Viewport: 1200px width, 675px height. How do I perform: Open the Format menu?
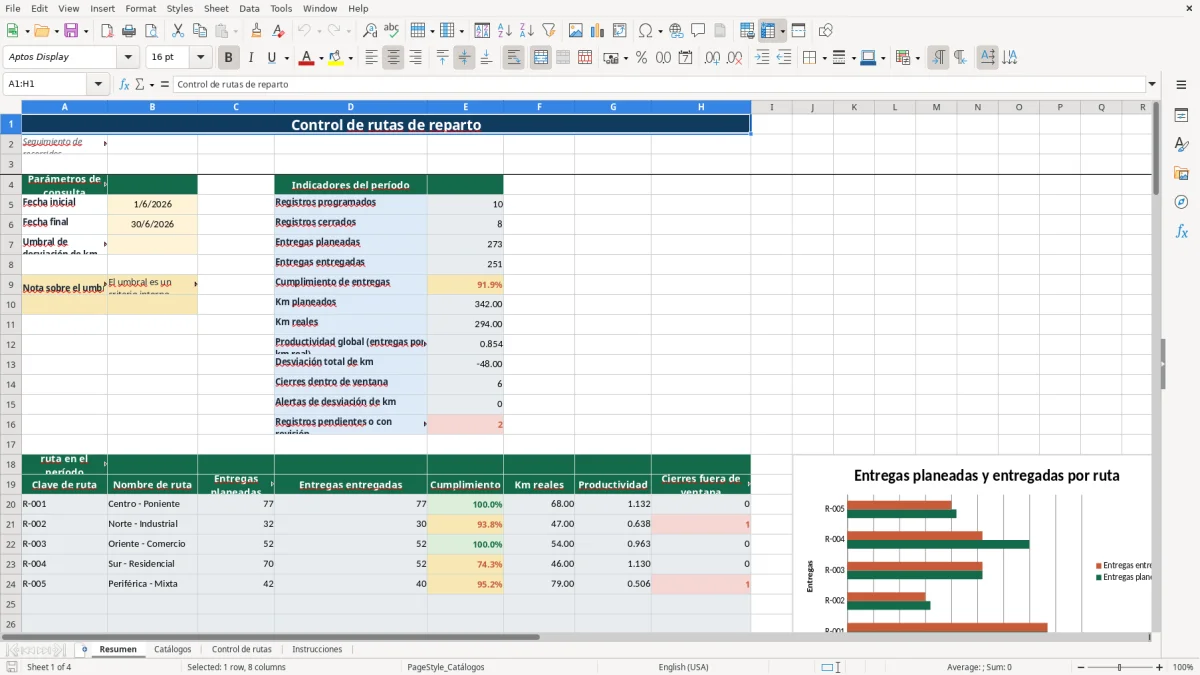[141, 8]
